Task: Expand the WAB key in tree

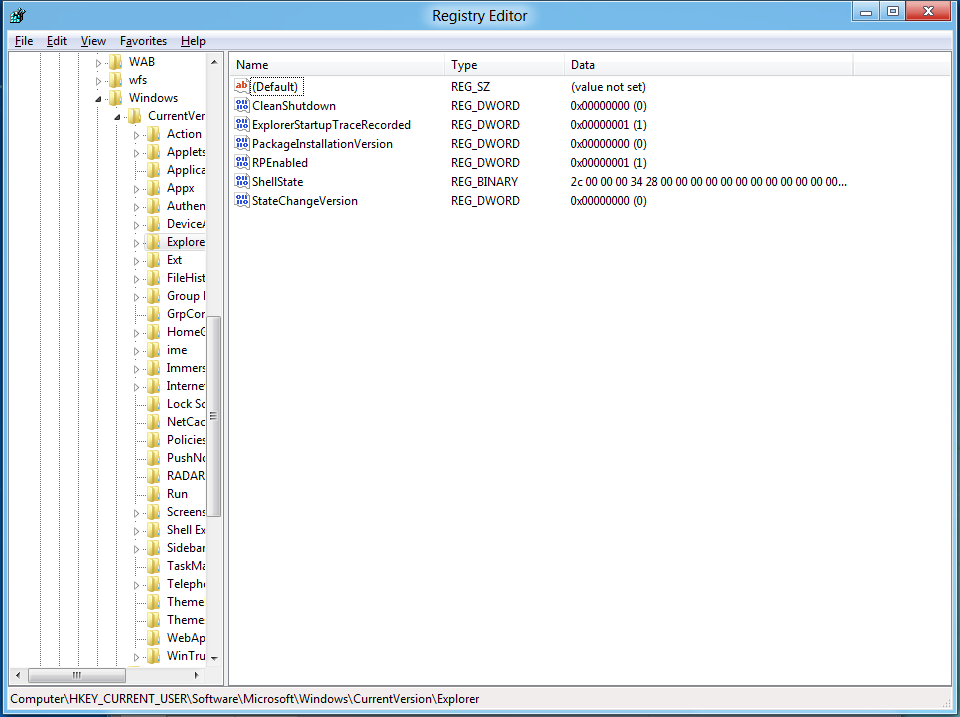Action: (99, 62)
